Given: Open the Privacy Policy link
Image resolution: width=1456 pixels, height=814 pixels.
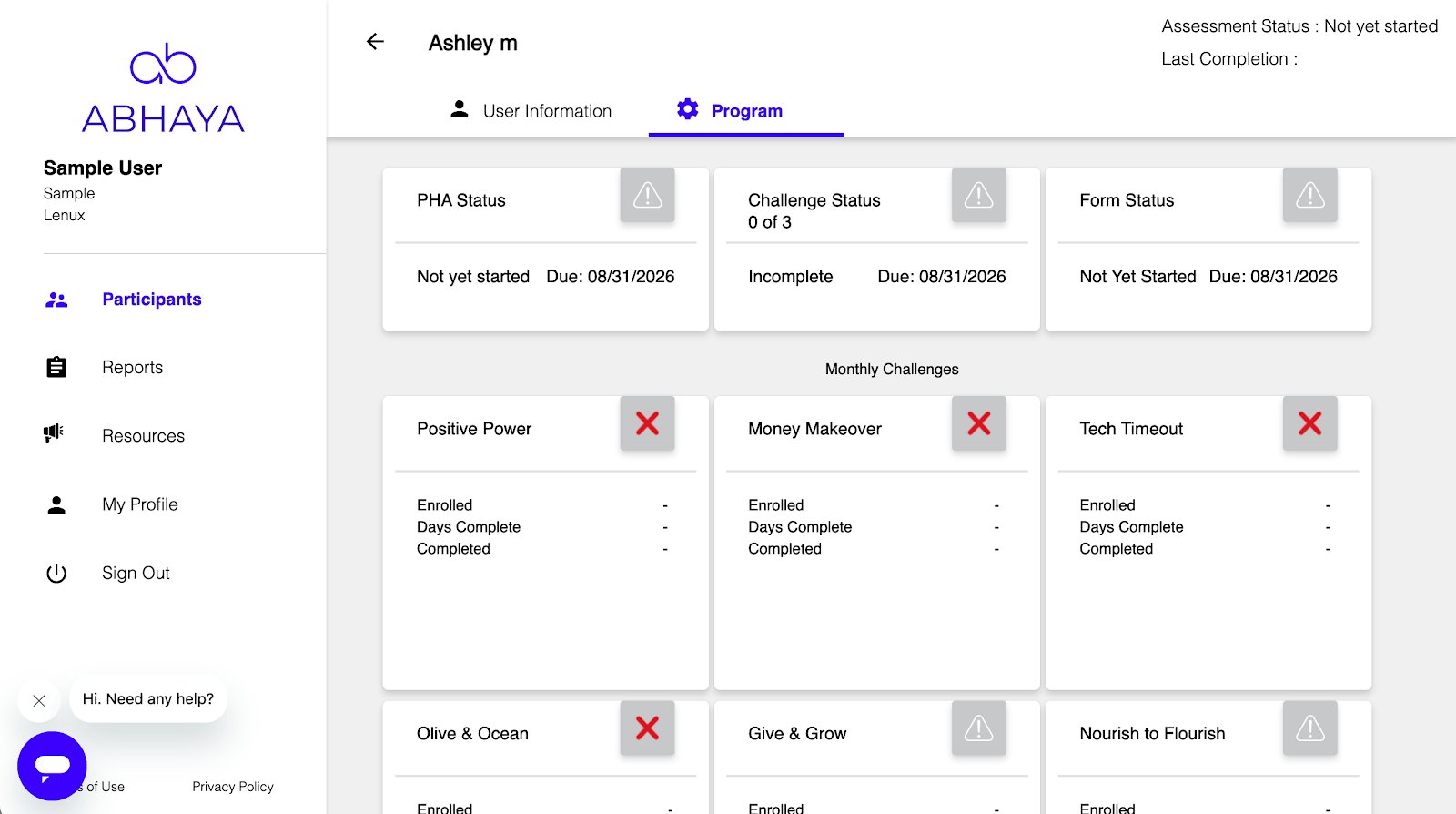Looking at the screenshot, I should [x=233, y=787].
